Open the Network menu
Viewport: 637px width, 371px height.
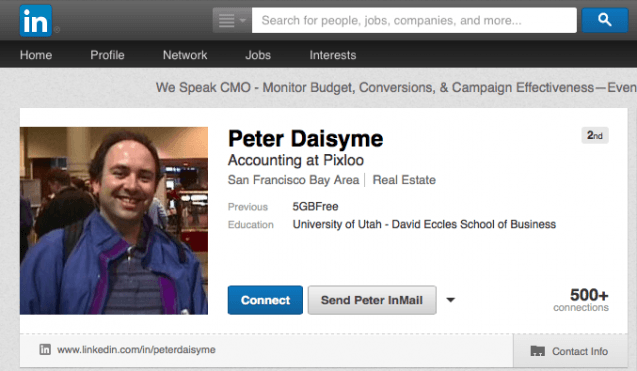(185, 55)
